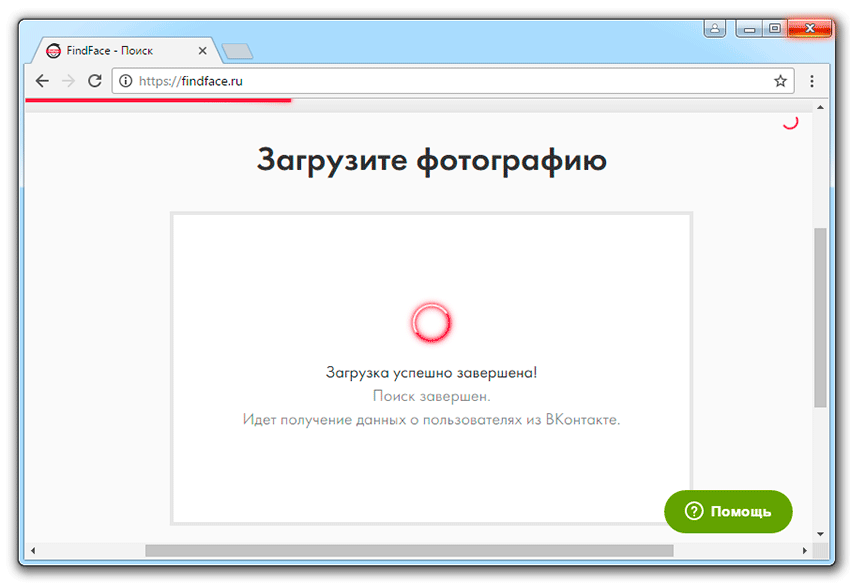This screenshot has width=850, height=584.
Task: Click the horizontal scrollbar thumb
Action: click(409, 550)
